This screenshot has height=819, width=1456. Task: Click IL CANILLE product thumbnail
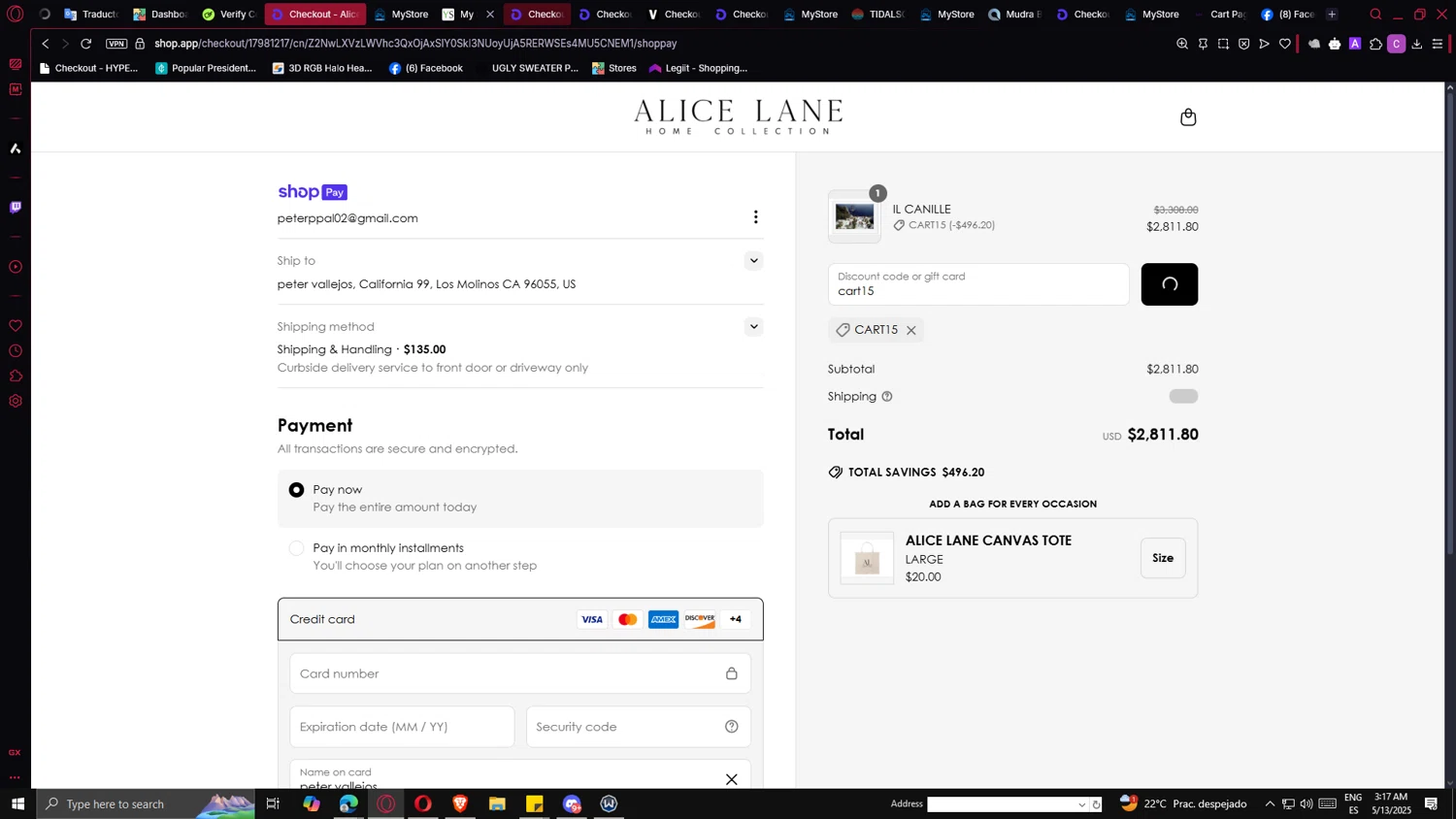[x=854, y=216]
